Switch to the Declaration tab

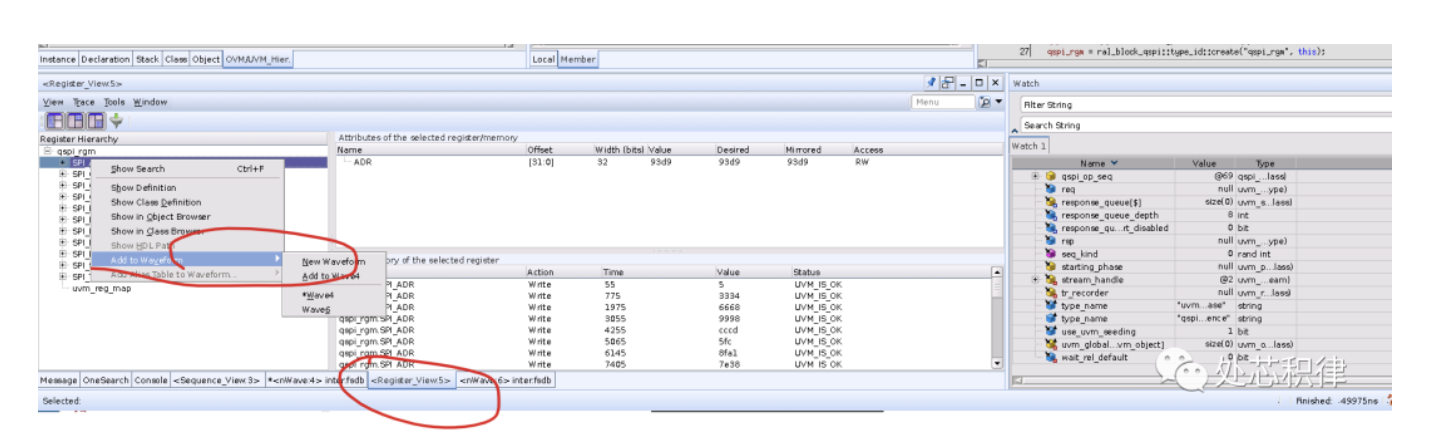(x=106, y=59)
